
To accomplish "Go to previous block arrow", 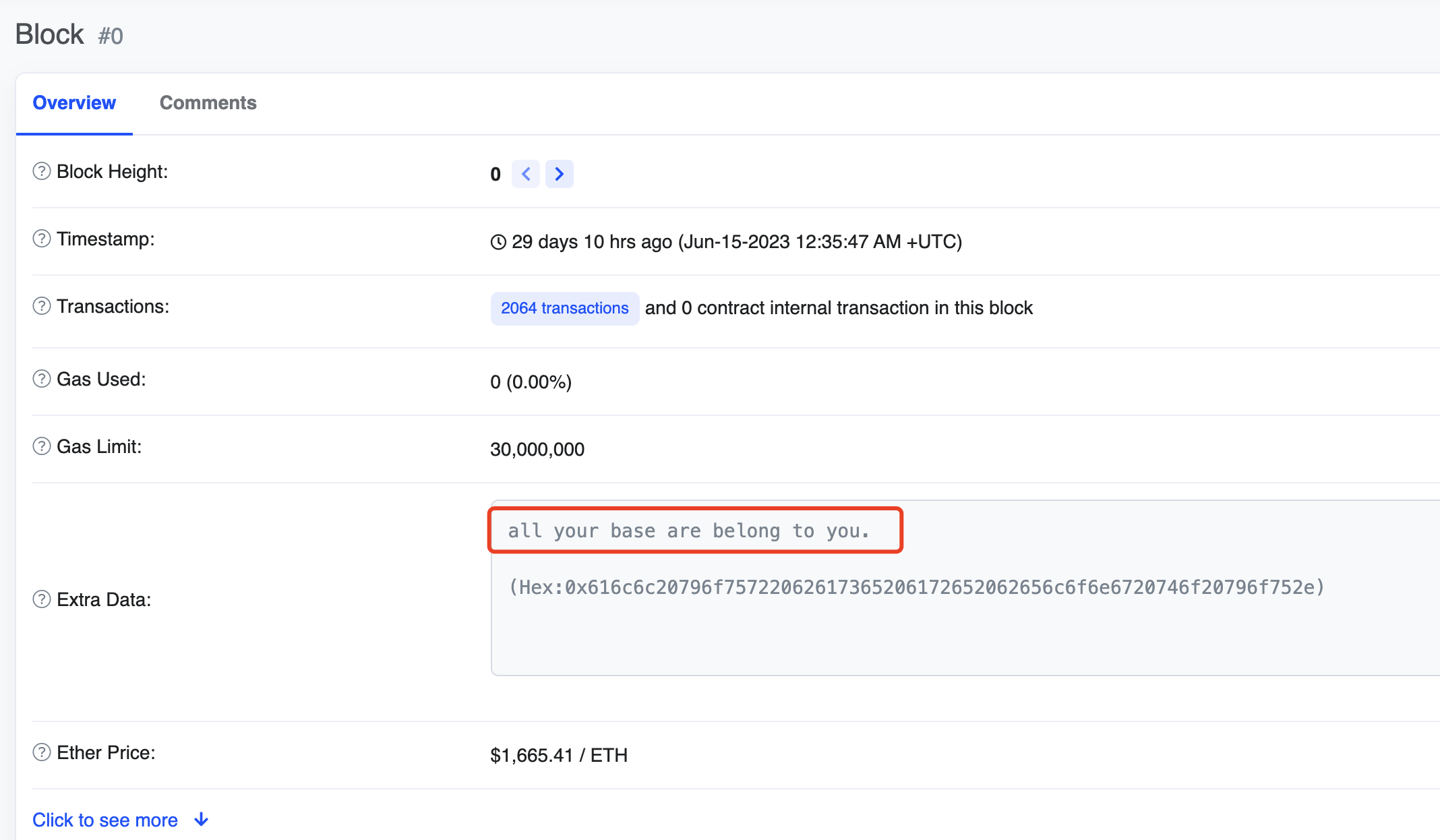I will coord(526,174).
